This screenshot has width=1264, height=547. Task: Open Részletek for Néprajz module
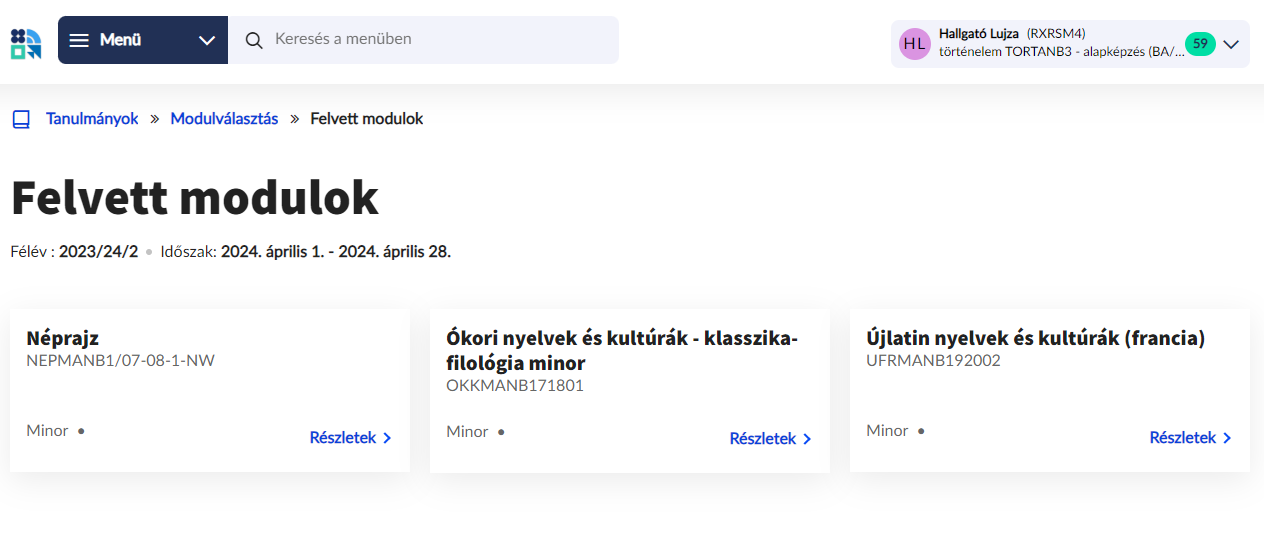[x=350, y=438]
